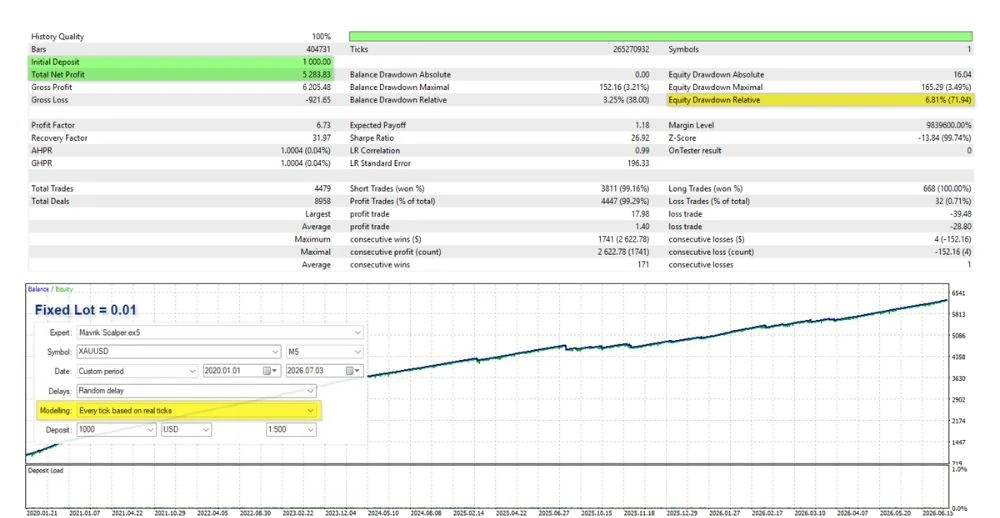Click the largest loss trade value -39.48
Image resolution: width=1000 pixels, height=518 pixels.
pyautogui.click(x=960, y=214)
